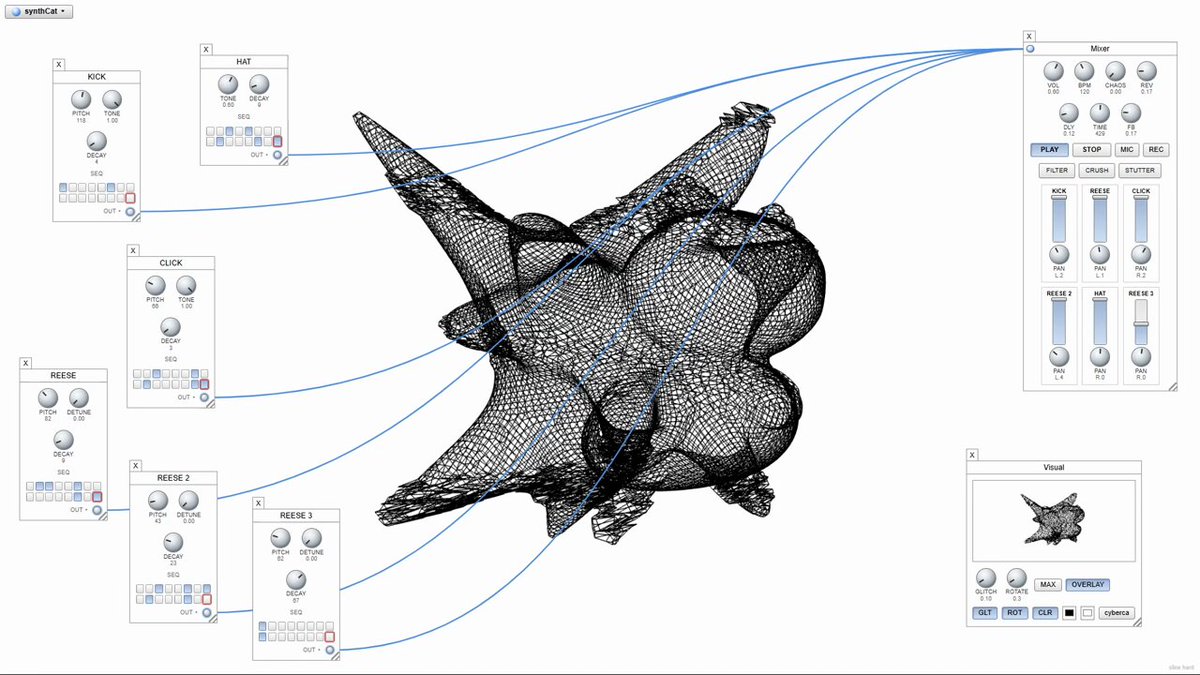Click the KICK PITCH knob
This screenshot has width=1200, height=675.
[x=81, y=99]
